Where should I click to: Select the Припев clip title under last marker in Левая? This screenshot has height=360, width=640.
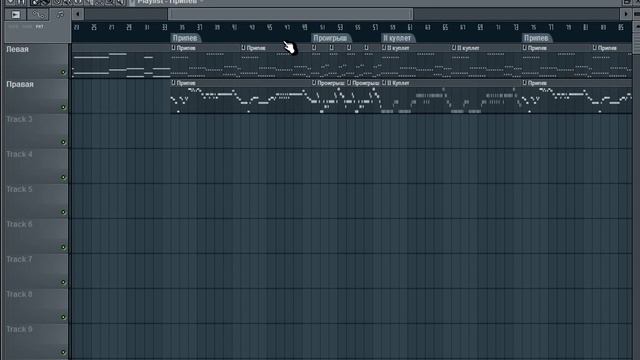click(537, 48)
